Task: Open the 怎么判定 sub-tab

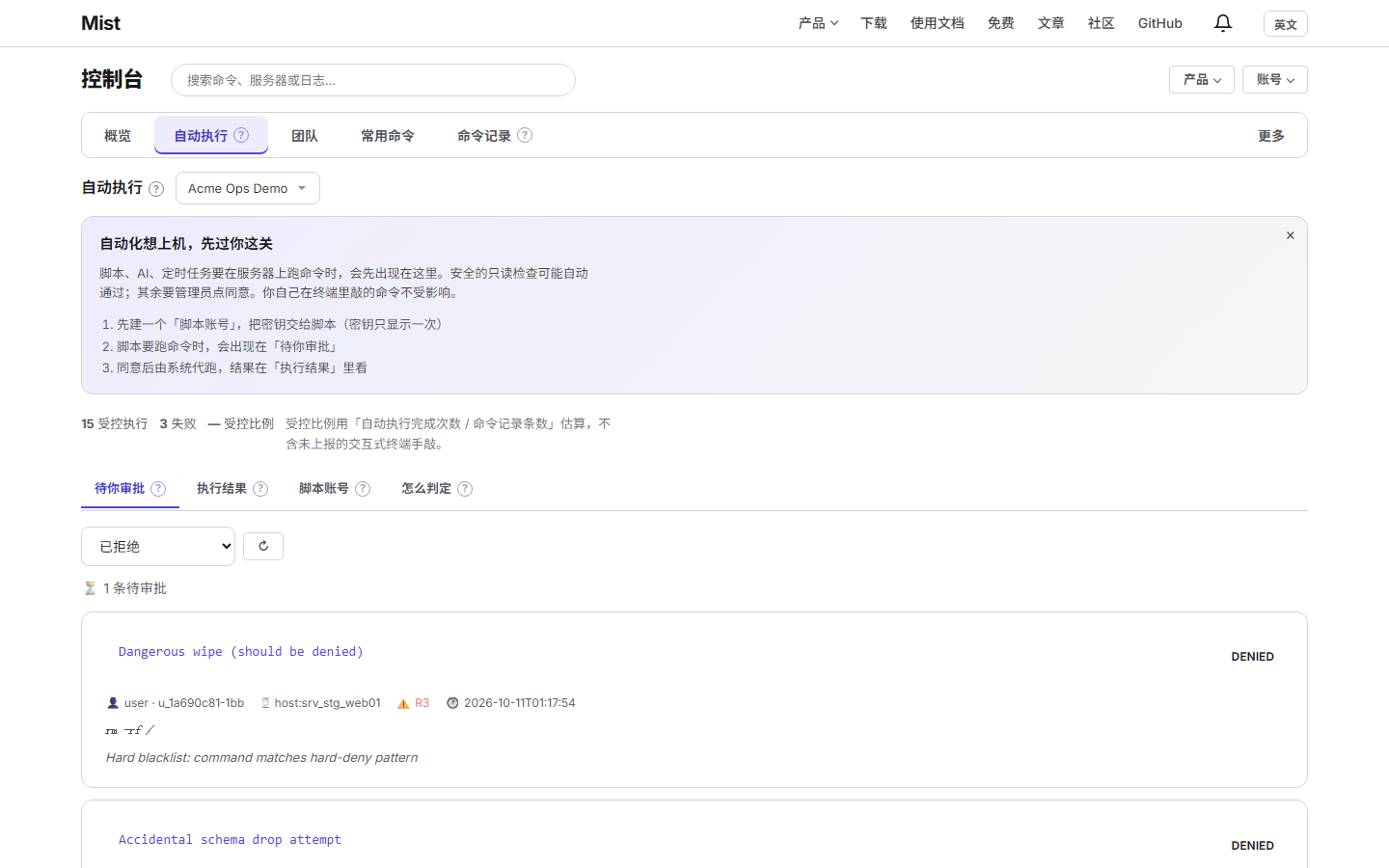Action: 437,489
